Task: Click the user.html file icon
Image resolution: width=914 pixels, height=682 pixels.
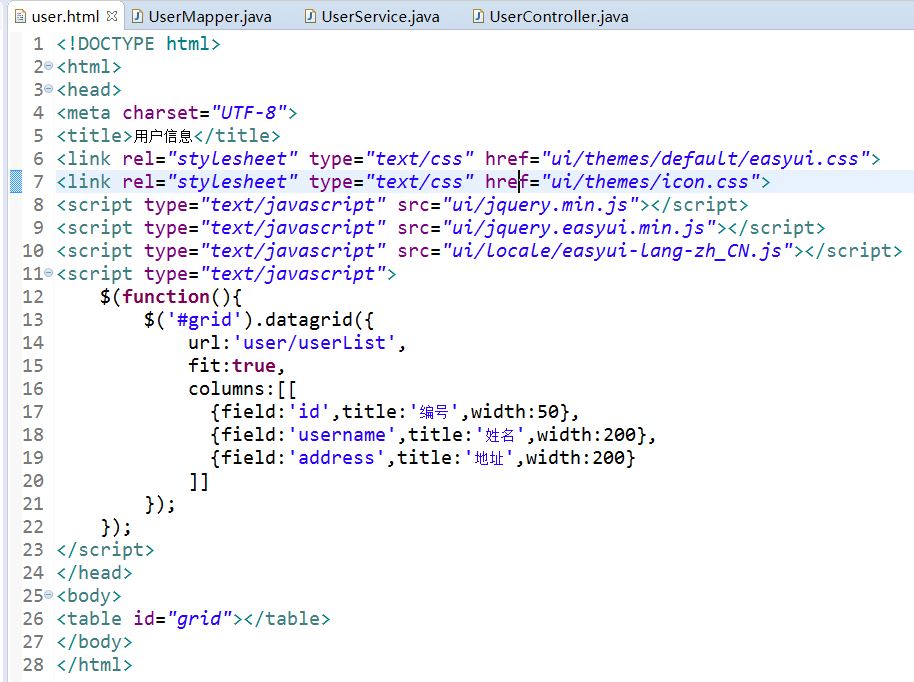Action: tap(20, 16)
